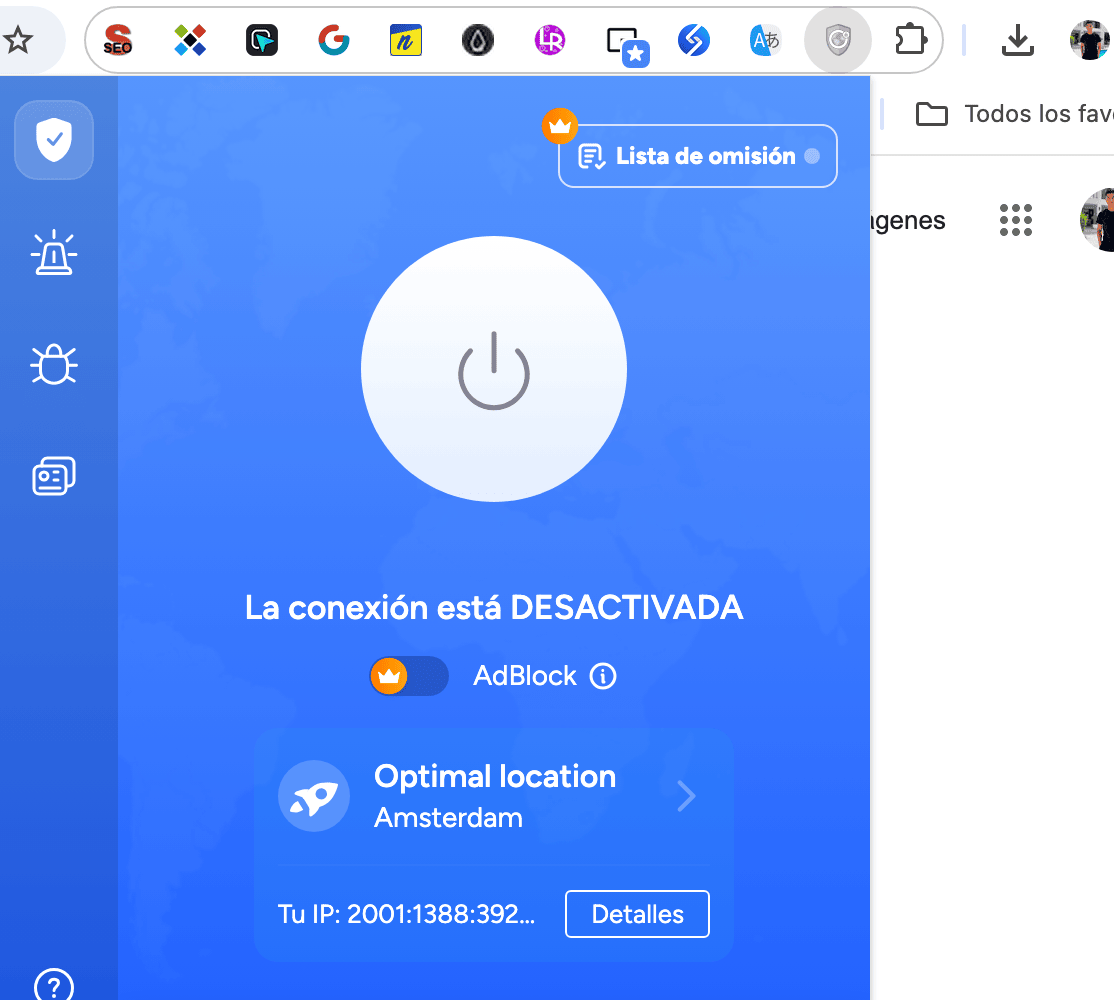1114x1000 pixels.
Task: Expand the Optimal location chevron
Action: pos(686,796)
